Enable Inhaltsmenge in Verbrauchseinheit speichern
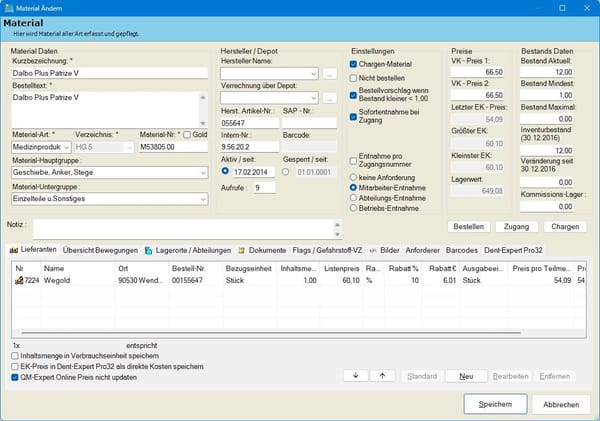The height and width of the screenshot is (421, 600). click(x=15, y=356)
